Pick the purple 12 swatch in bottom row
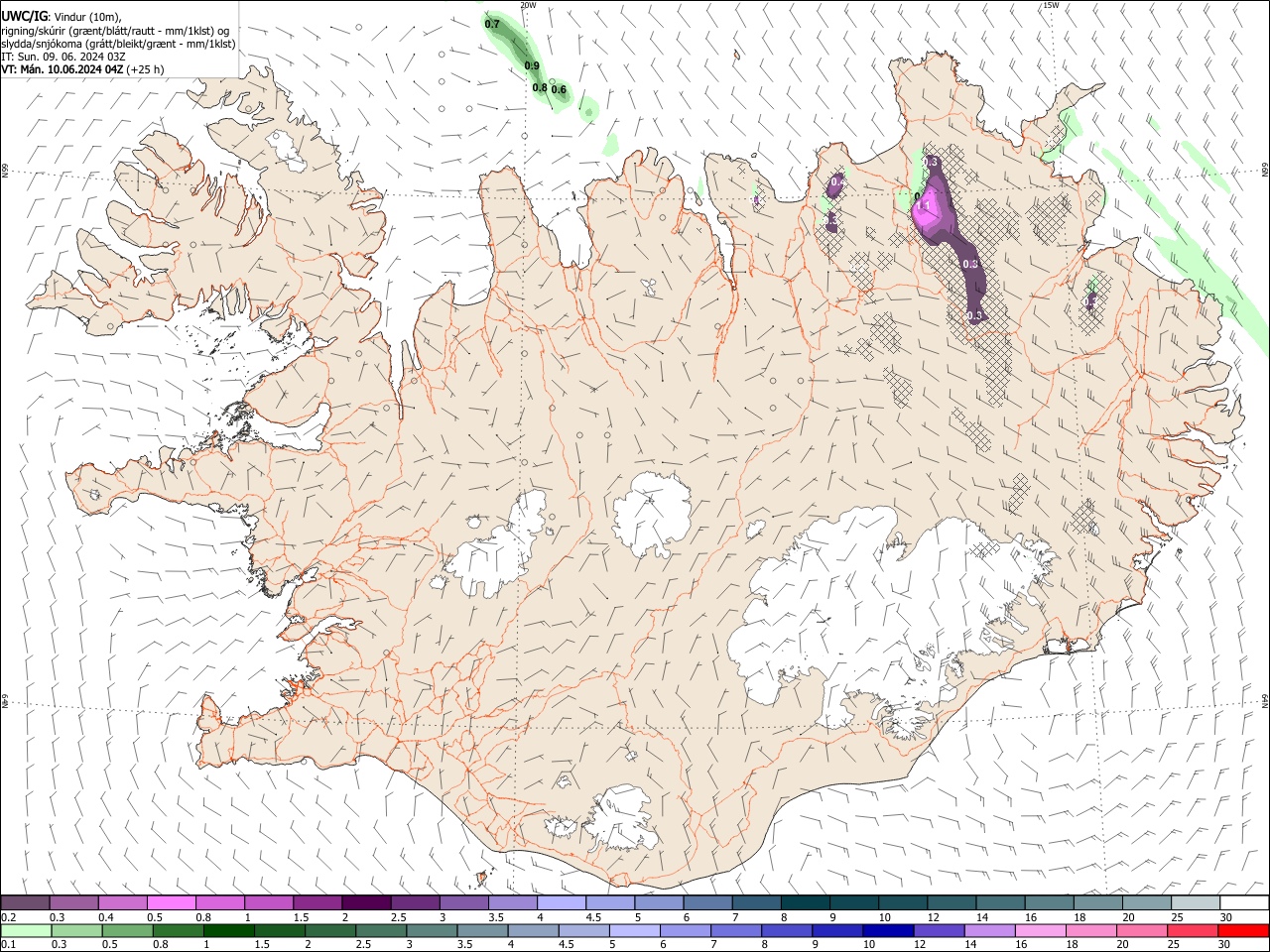 pyautogui.click(x=939, y=930)
